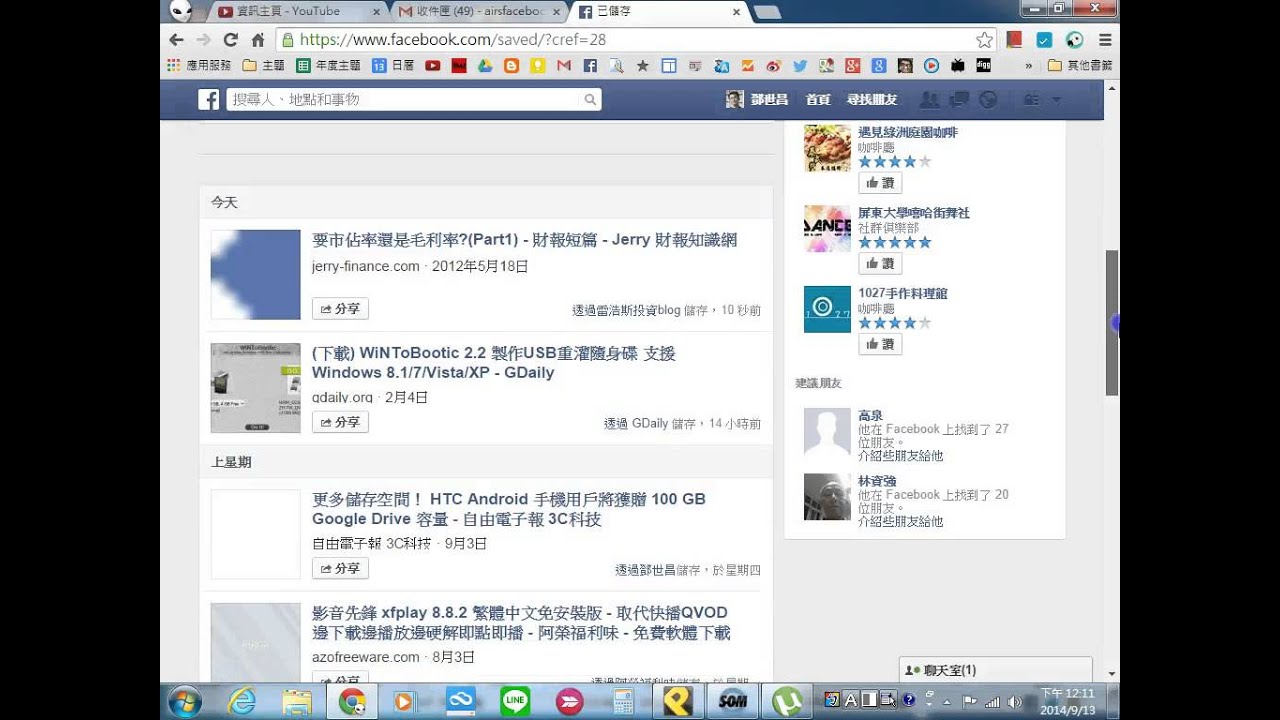Open Internet Explorer from the taskbar
Image resolution: width=1280 pixels, height=720 pixels.
242,702
